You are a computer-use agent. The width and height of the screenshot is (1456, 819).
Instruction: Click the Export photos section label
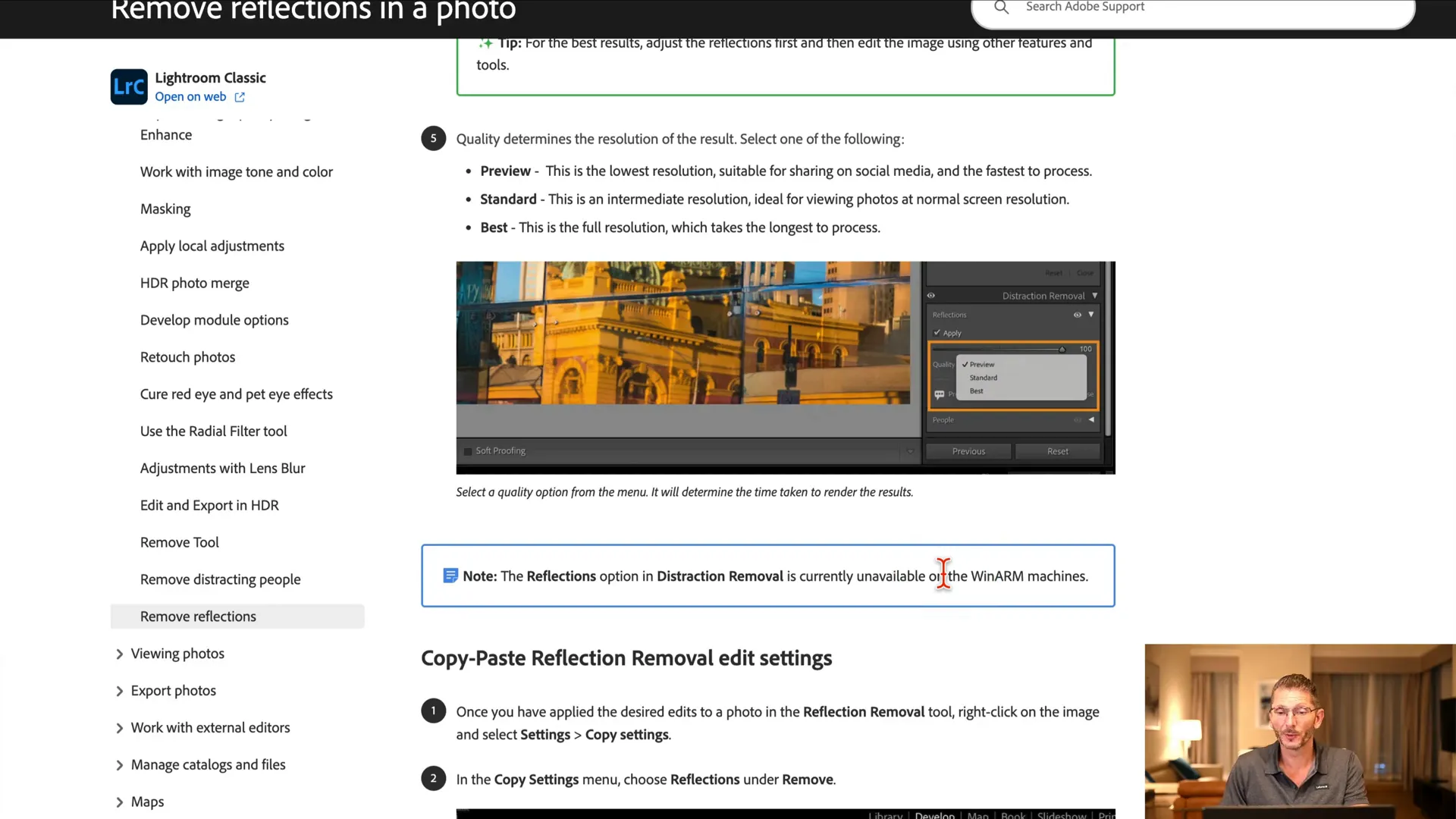tap(174, 691)
